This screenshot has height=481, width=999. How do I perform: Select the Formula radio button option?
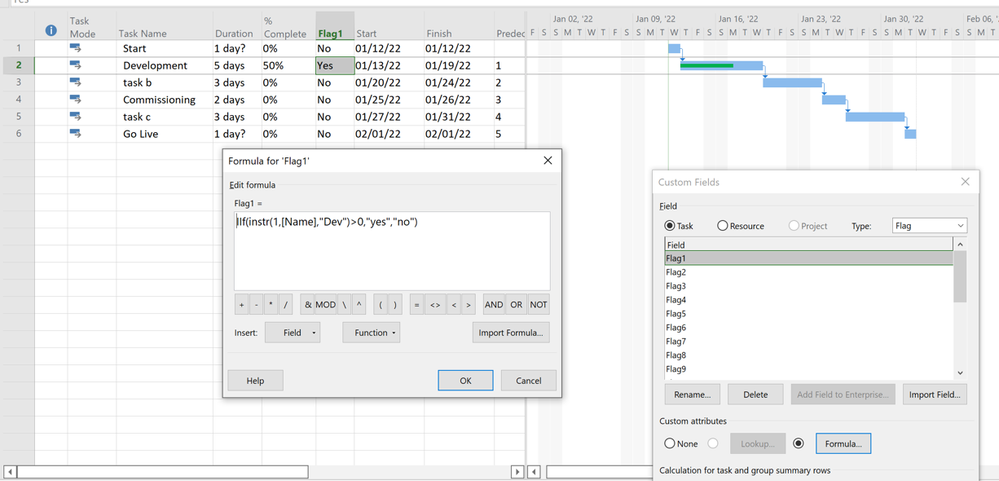798,443
